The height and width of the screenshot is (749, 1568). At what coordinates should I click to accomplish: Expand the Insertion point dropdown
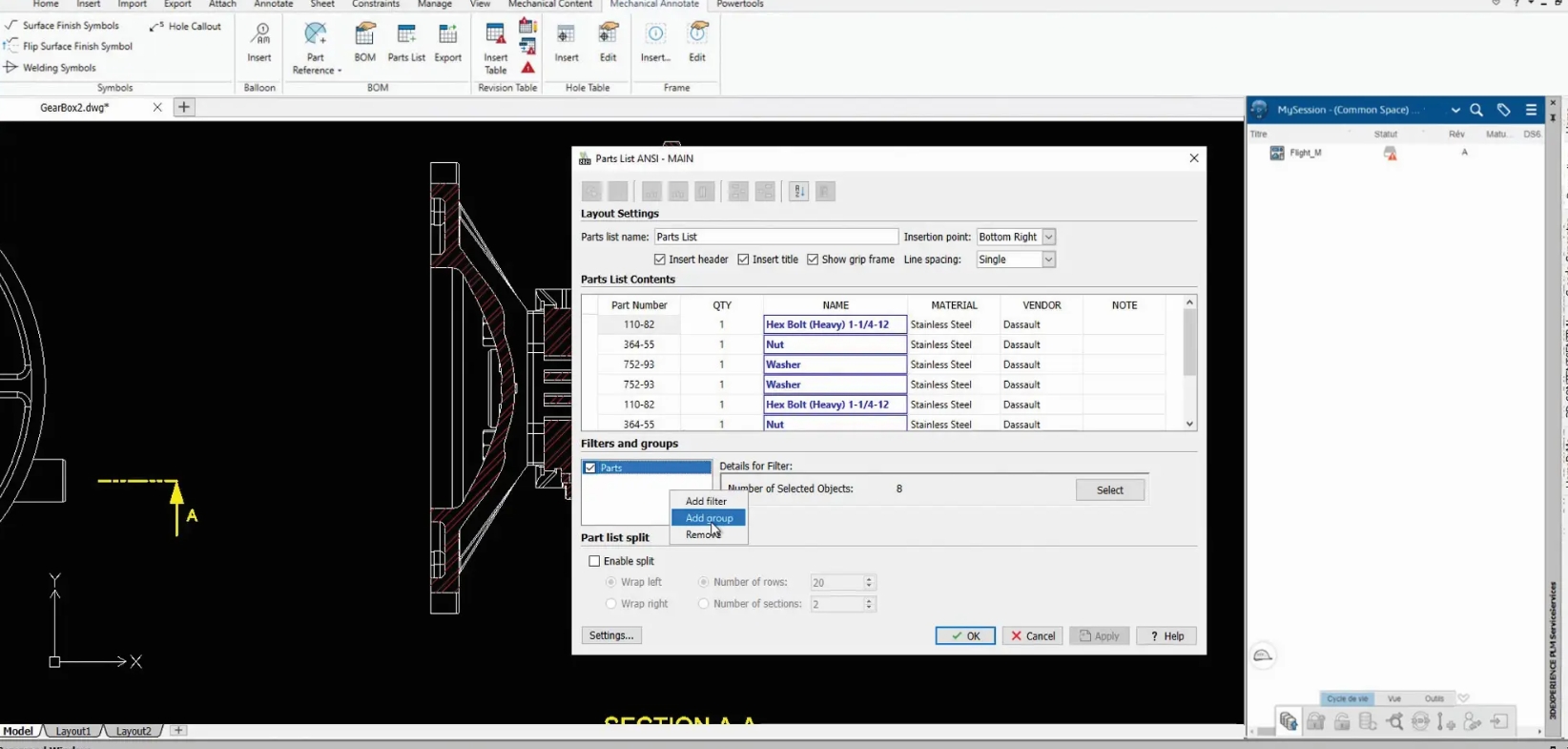click(1048, 237)
